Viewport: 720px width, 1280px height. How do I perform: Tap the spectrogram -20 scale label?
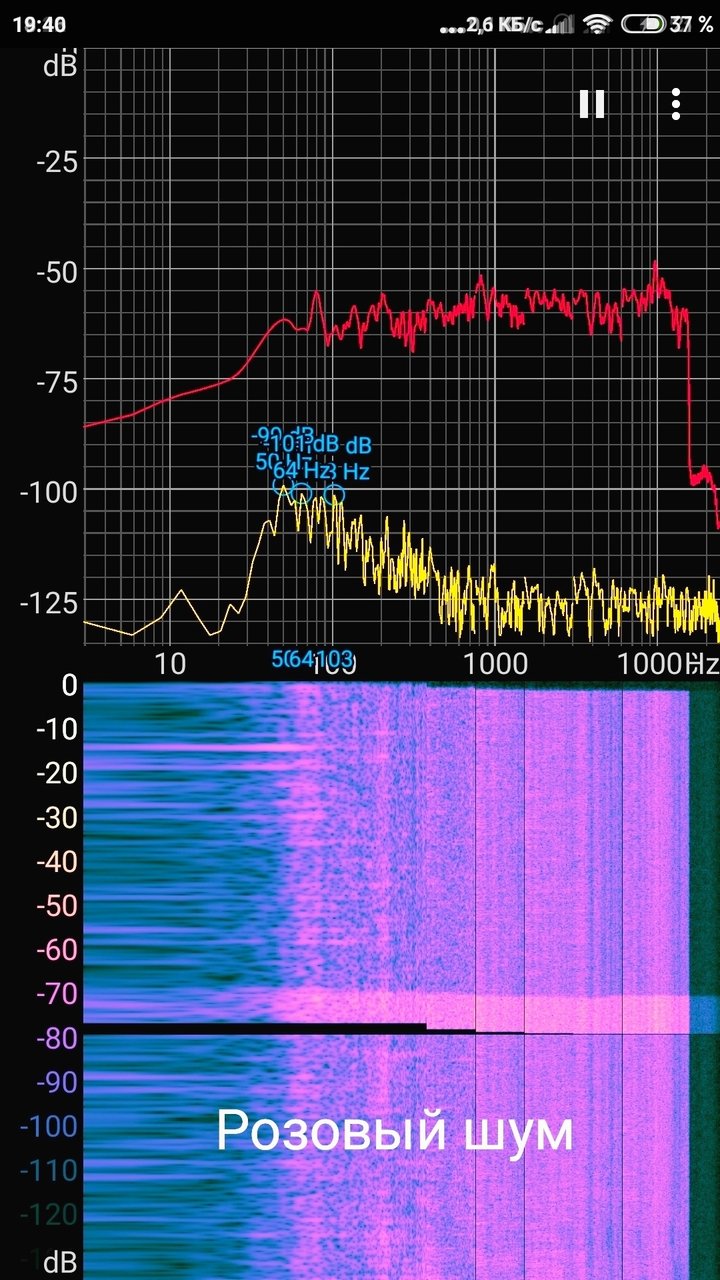click(x=57, y=773)
